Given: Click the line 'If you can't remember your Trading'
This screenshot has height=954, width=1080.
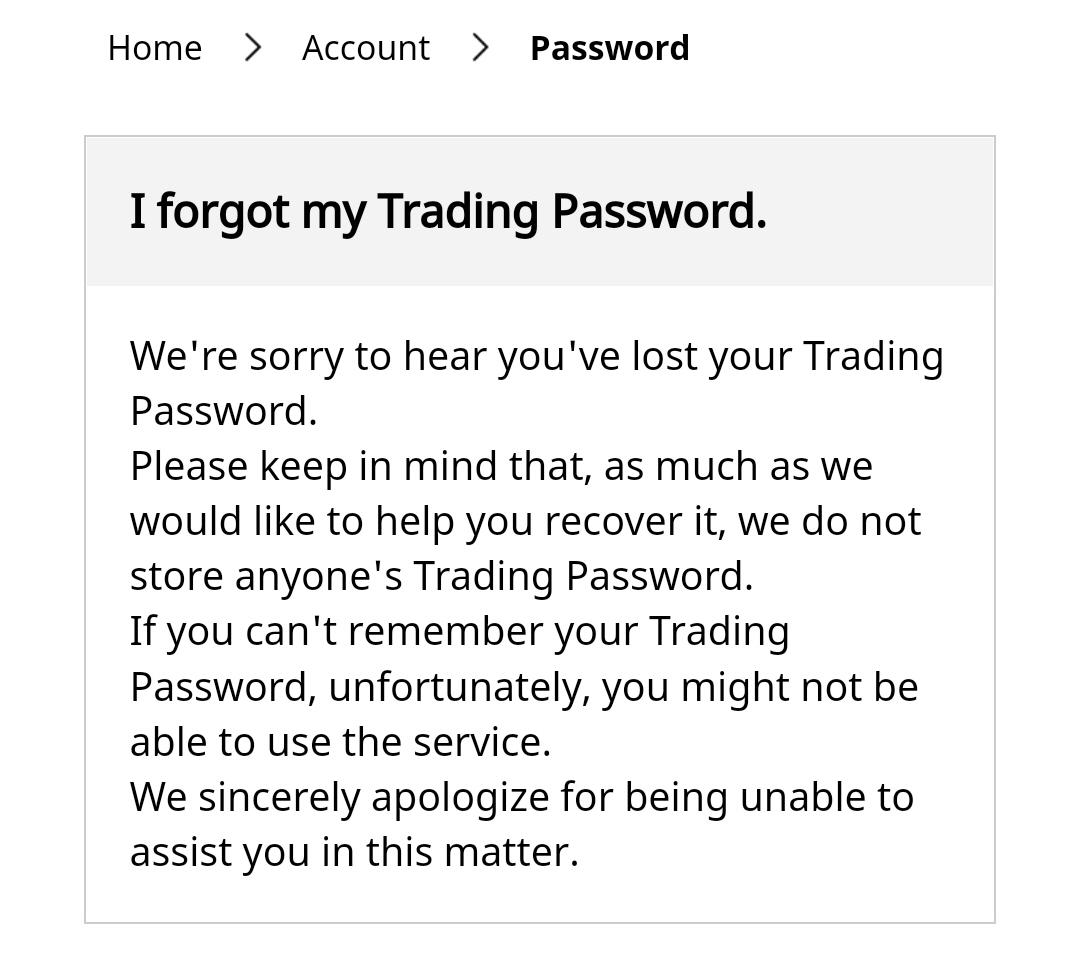Looking at the screenshot, I should pyautogui.click(x=459, y=632).
